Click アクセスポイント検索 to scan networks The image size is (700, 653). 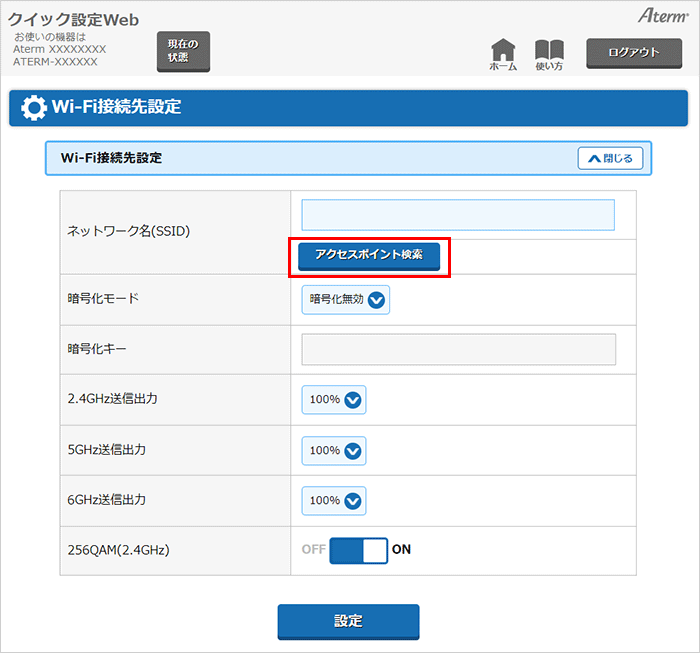[x=369, y=255]
